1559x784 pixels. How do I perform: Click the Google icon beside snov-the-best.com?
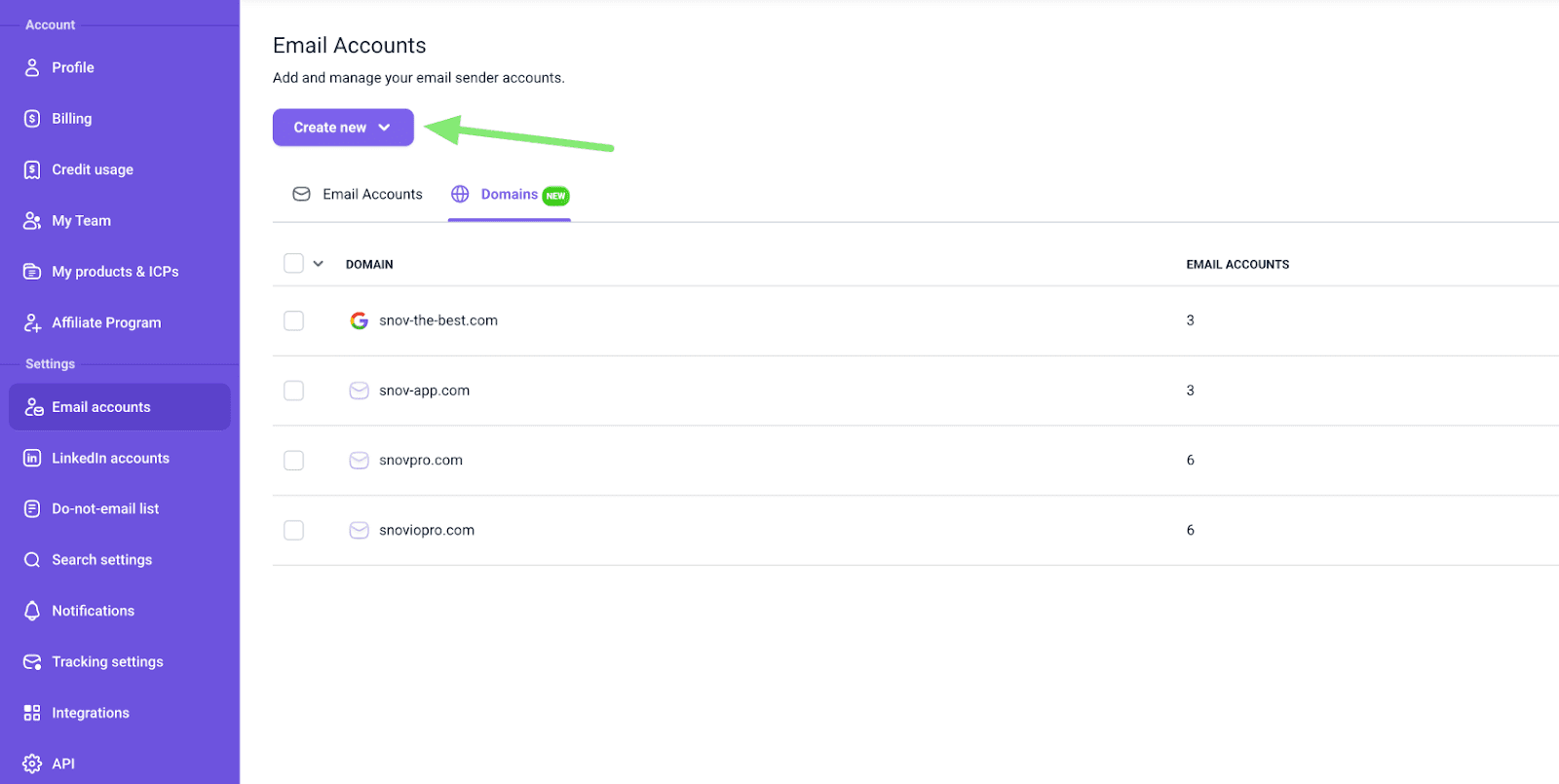point(359,320)
